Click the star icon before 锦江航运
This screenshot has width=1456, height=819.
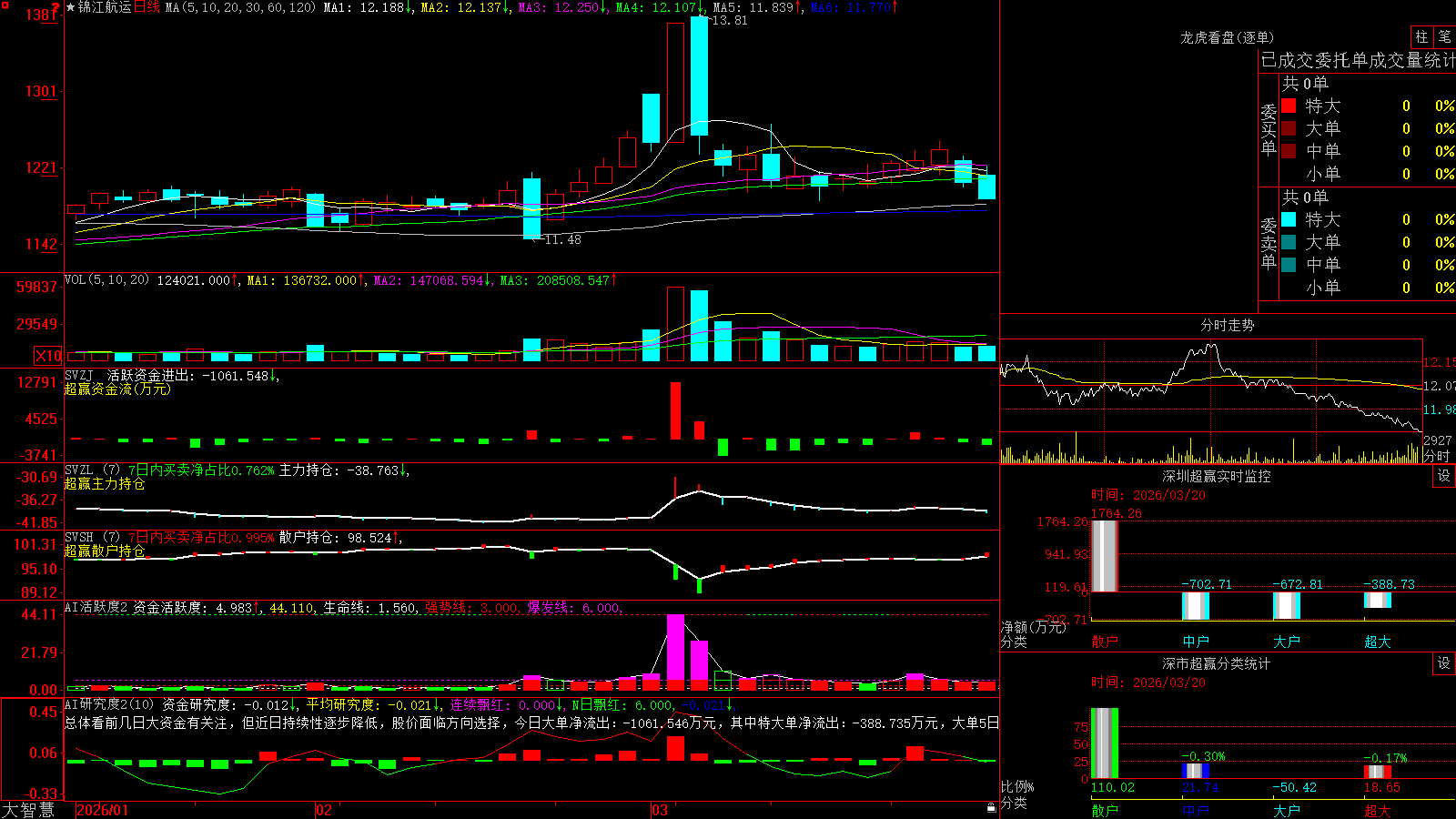click(x=71, y=7)
